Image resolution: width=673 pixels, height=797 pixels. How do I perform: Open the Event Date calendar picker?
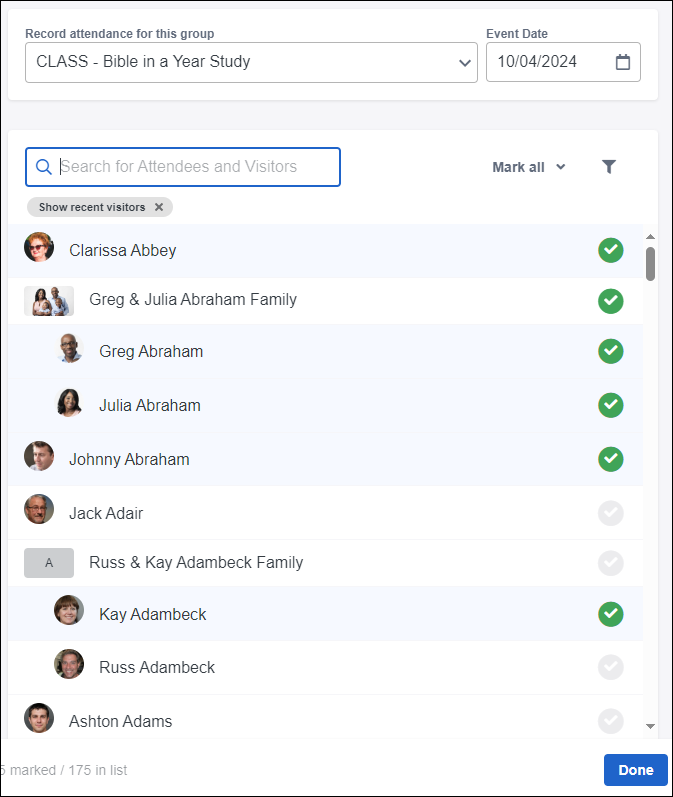[x=623, y=62]
